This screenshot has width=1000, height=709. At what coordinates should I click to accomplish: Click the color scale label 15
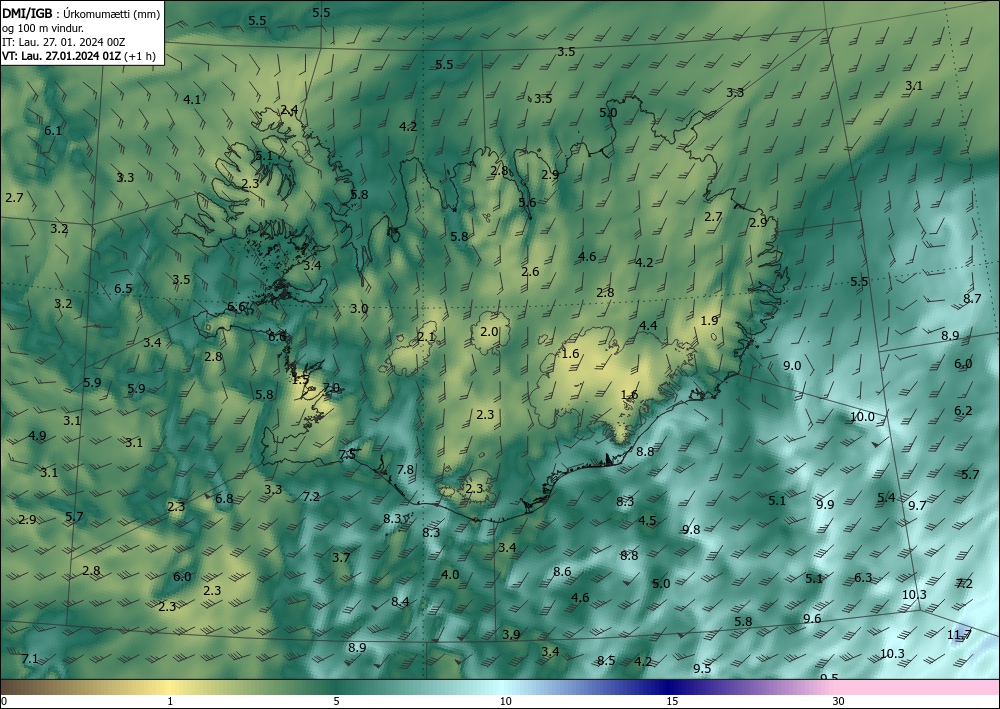[x=672, y=702]
